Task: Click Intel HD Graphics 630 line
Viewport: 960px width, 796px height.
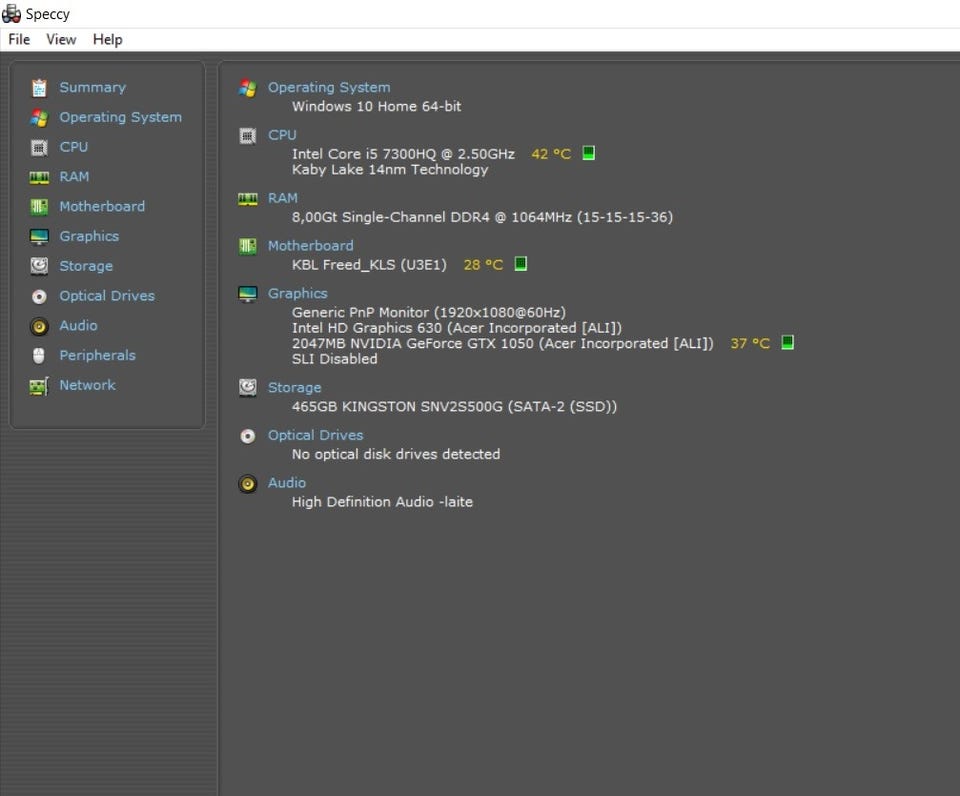Action: (457, 328)
